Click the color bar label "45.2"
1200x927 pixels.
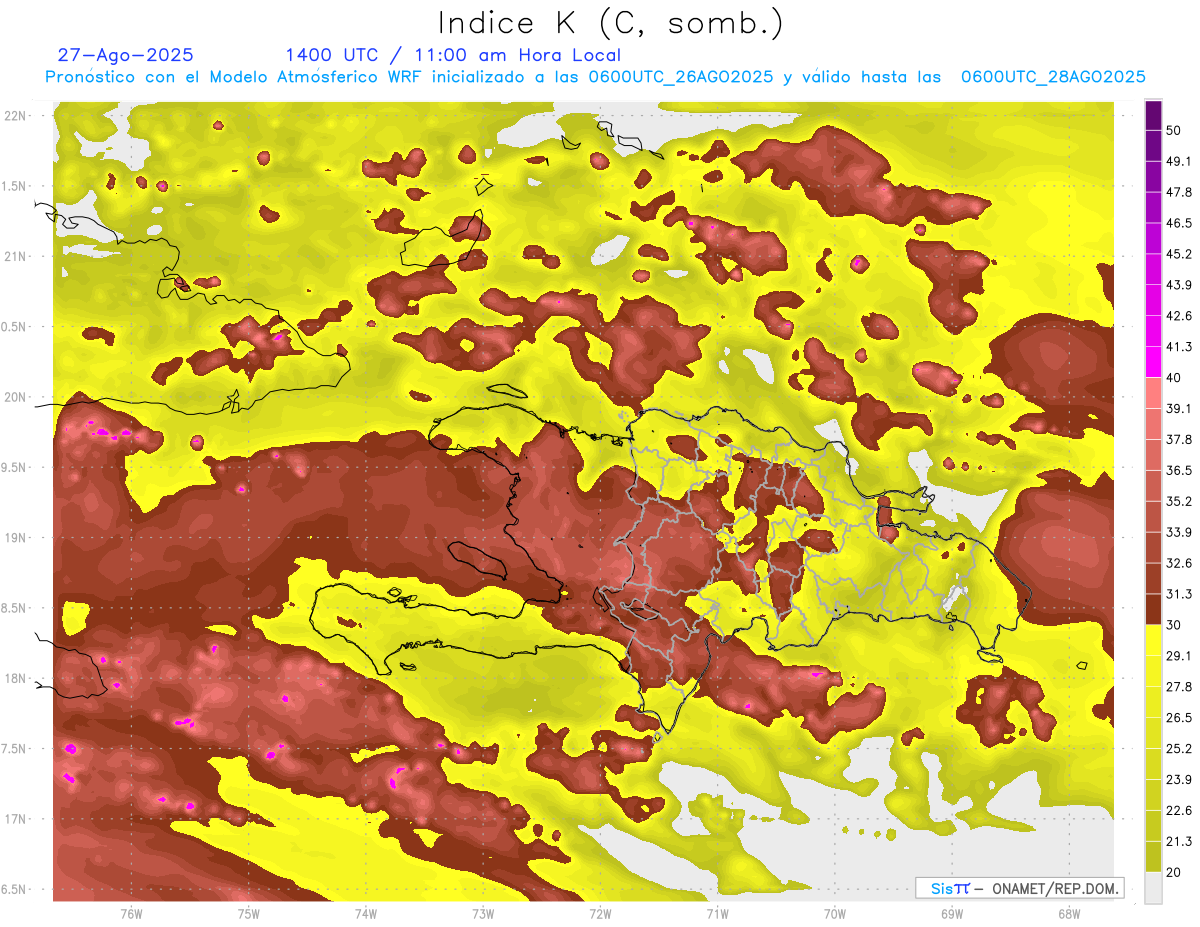pos(1178,254)
